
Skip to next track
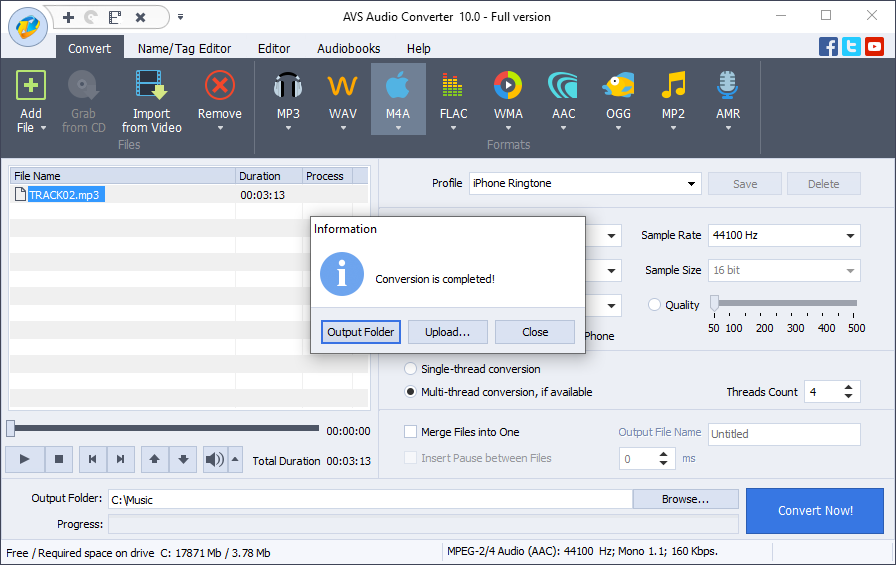coord(121,459)
